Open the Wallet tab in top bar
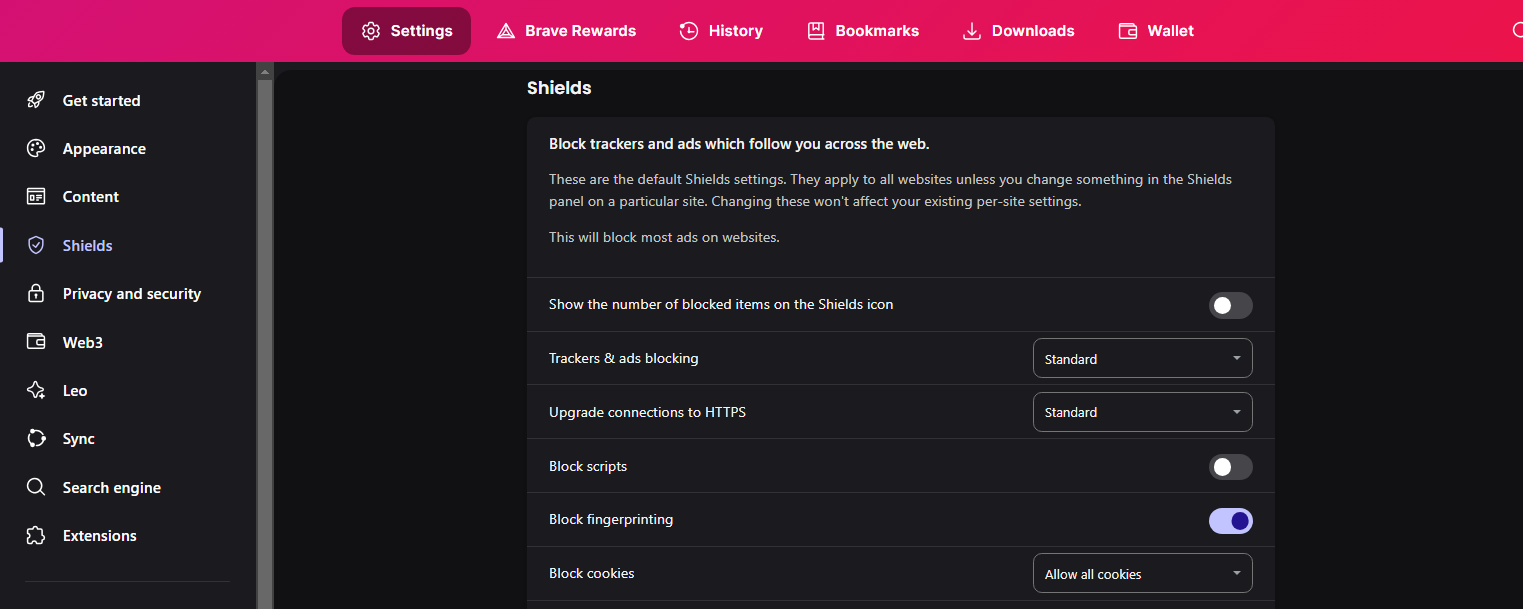The image size is (1523, 609). [x=1156, y=31]
